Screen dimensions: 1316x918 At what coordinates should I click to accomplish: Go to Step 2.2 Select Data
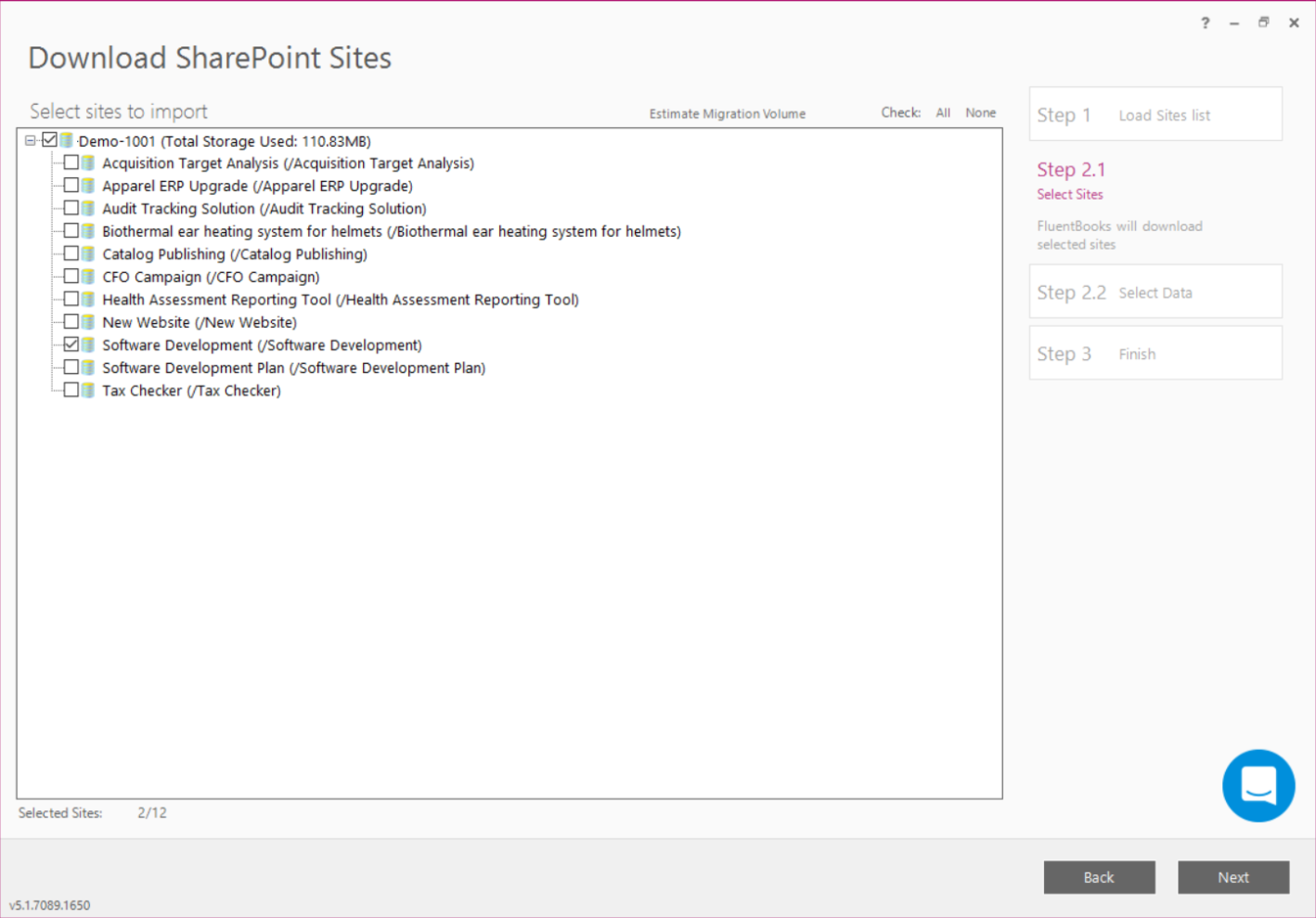click(x=1155, y=291)
